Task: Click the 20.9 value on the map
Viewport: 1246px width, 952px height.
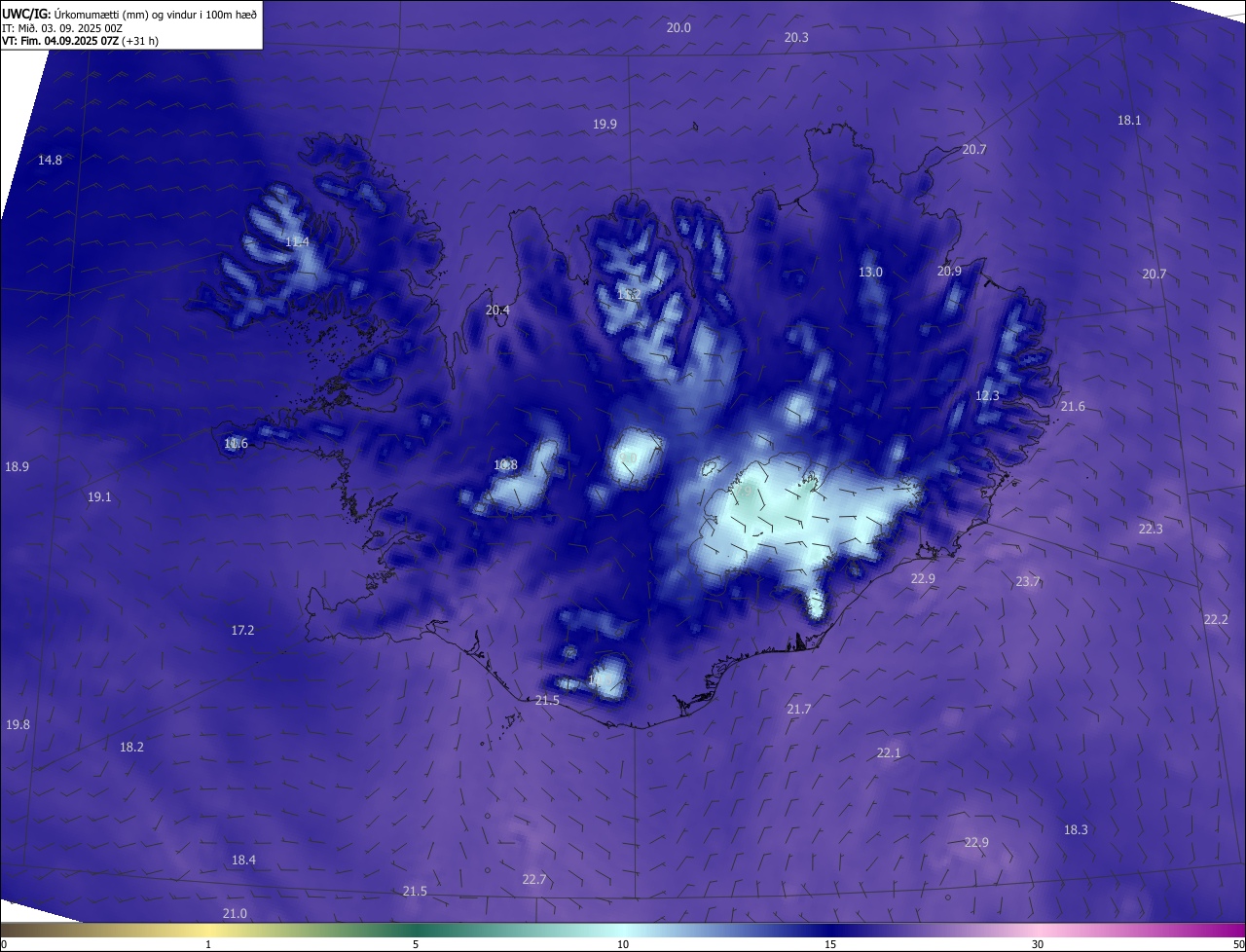Action: (x=949, y=271)
